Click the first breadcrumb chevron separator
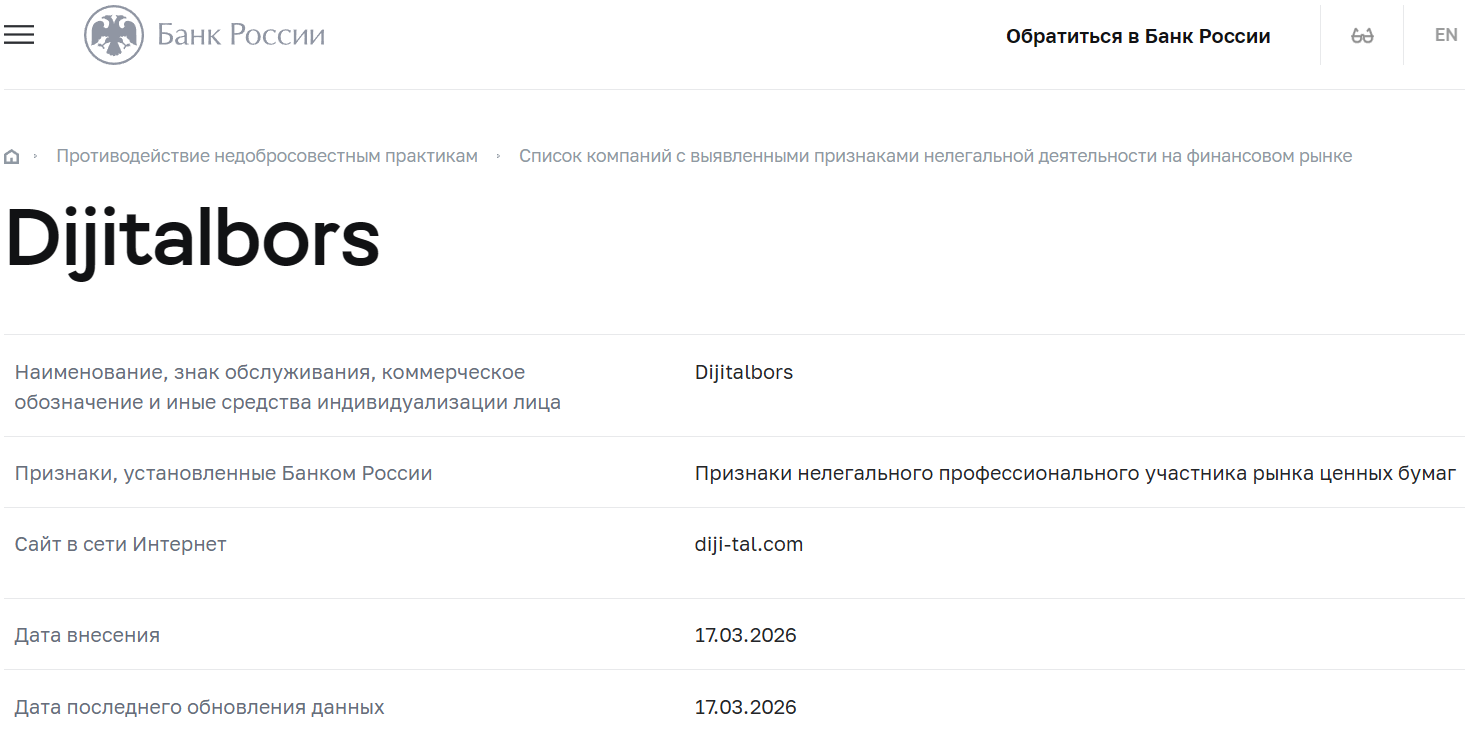Screen dimensions: 1465x737 36,156
